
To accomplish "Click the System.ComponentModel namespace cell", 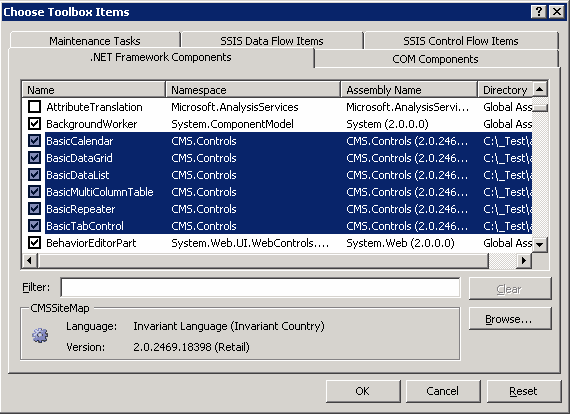I will (232, 124).
